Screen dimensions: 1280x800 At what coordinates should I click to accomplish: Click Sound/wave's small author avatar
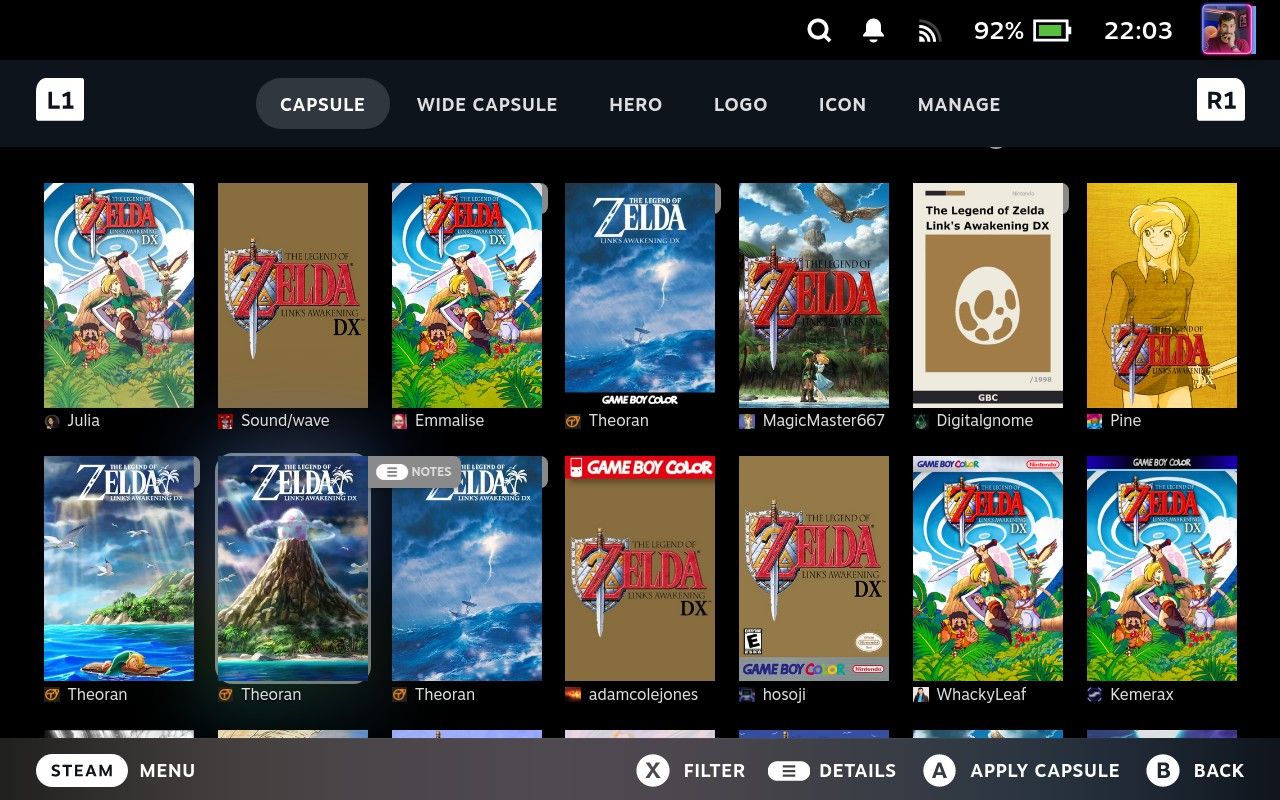(226, 421)
